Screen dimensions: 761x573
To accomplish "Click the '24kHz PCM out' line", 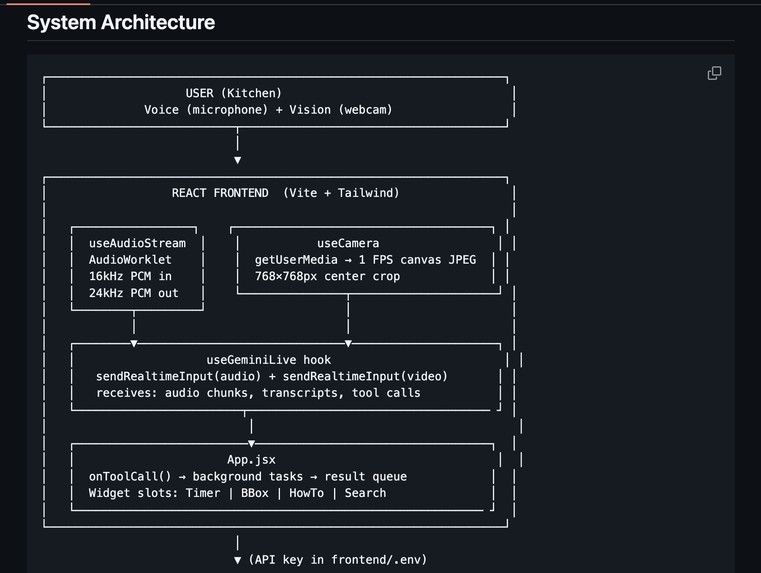I will coord(133,293).
